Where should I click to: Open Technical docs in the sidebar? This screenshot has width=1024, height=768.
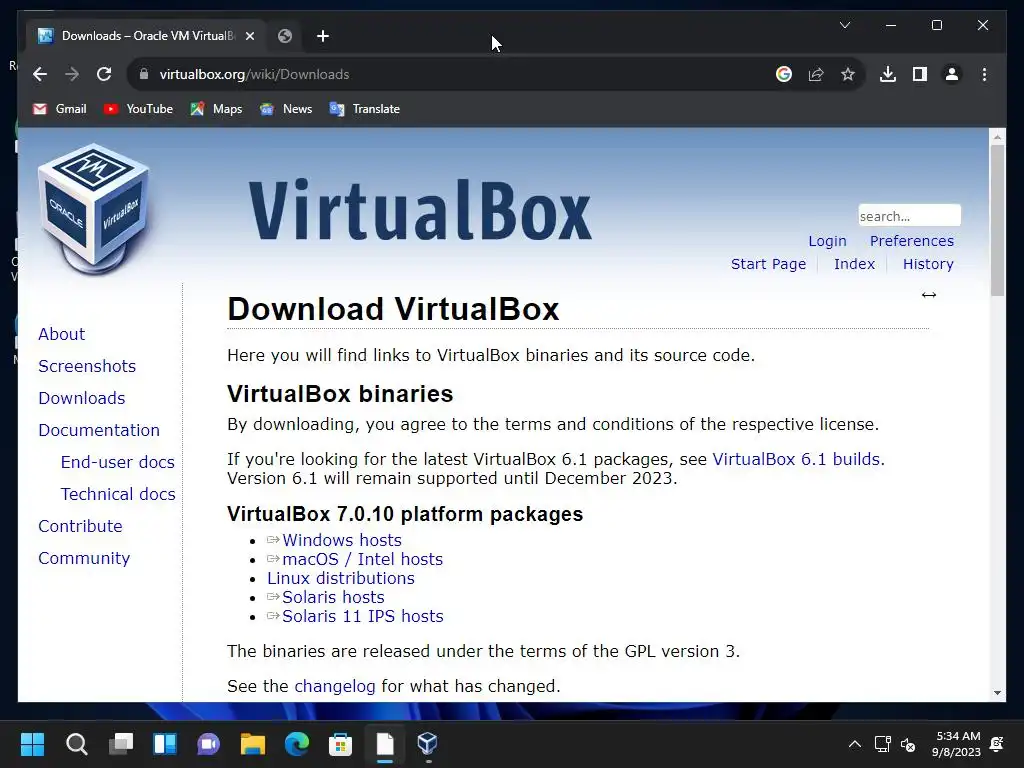pos(118,494)
